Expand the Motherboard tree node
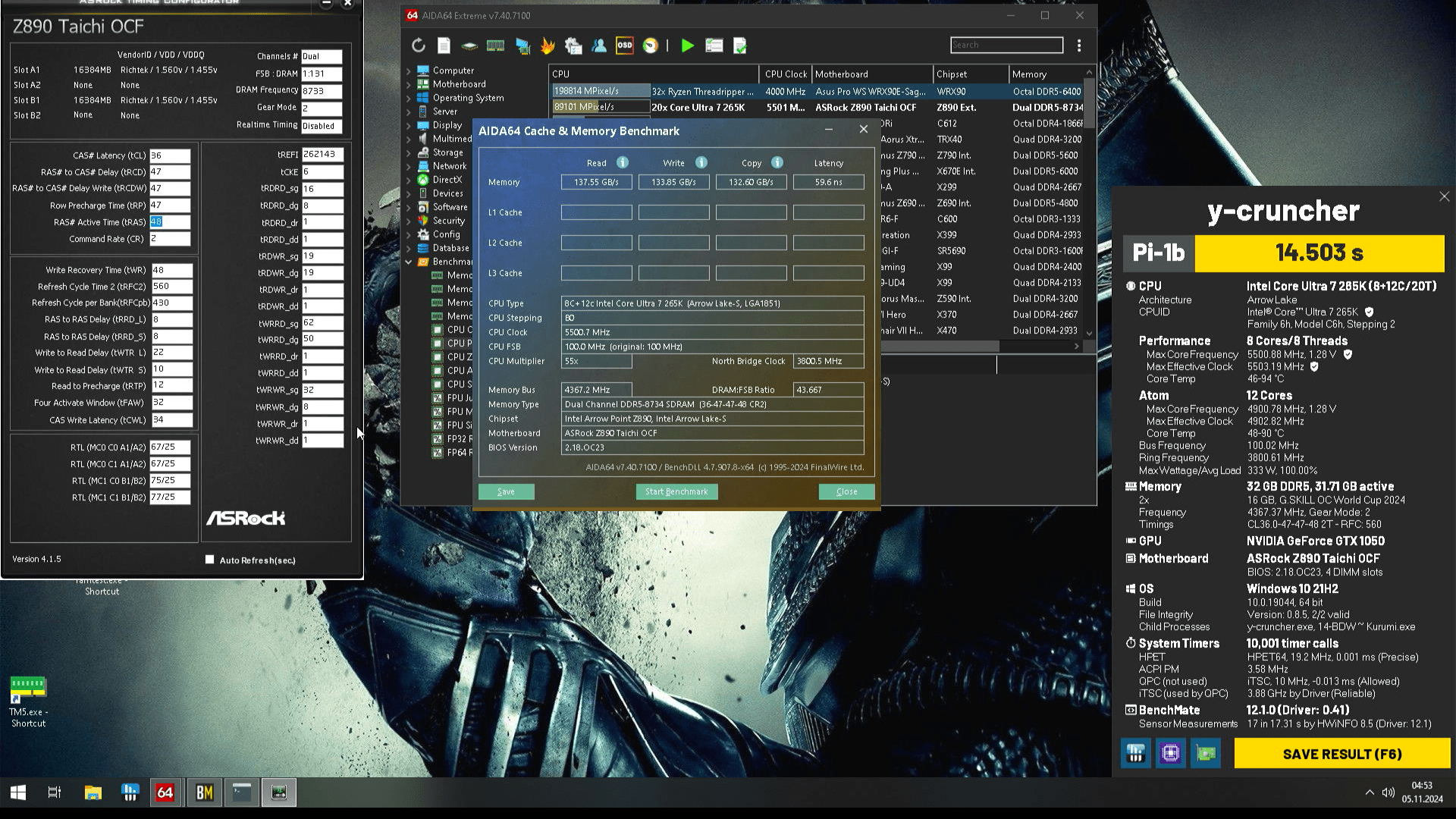Image resolution: width=1456 pixels, height=819 pixels. click(x=409, y=84)
